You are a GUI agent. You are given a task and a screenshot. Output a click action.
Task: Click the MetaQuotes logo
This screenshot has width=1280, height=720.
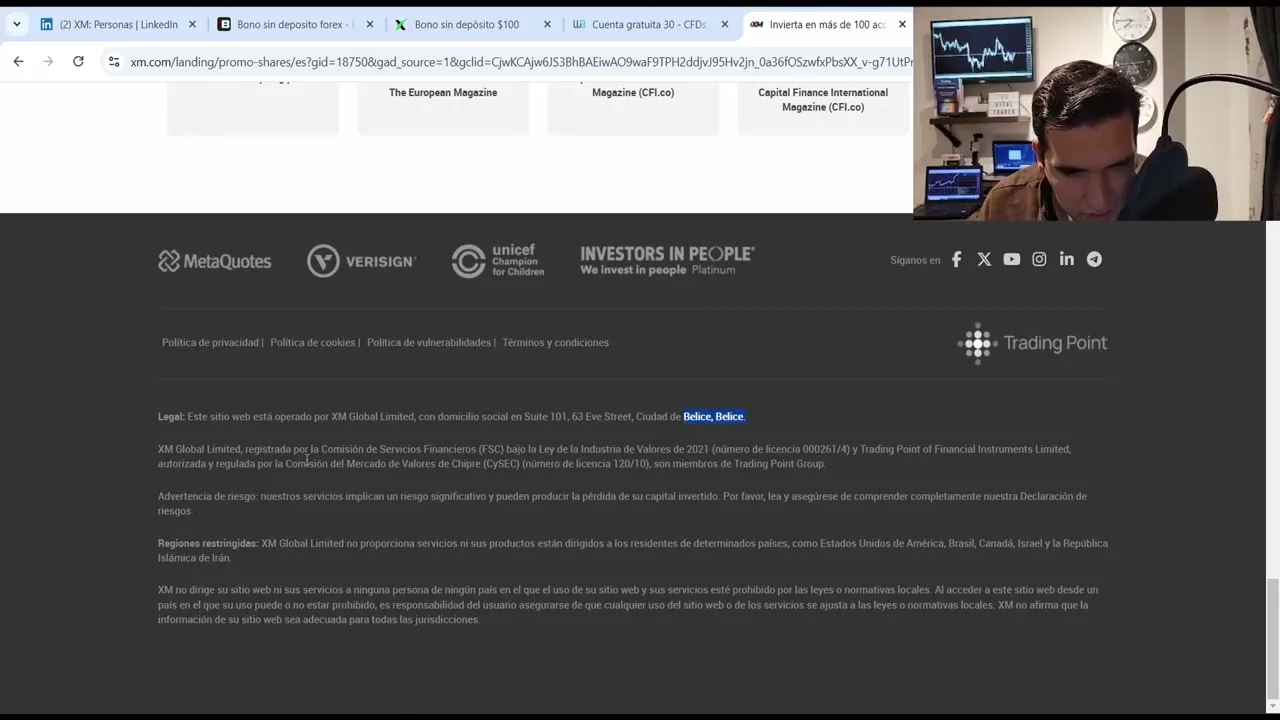tap(214, 261)
